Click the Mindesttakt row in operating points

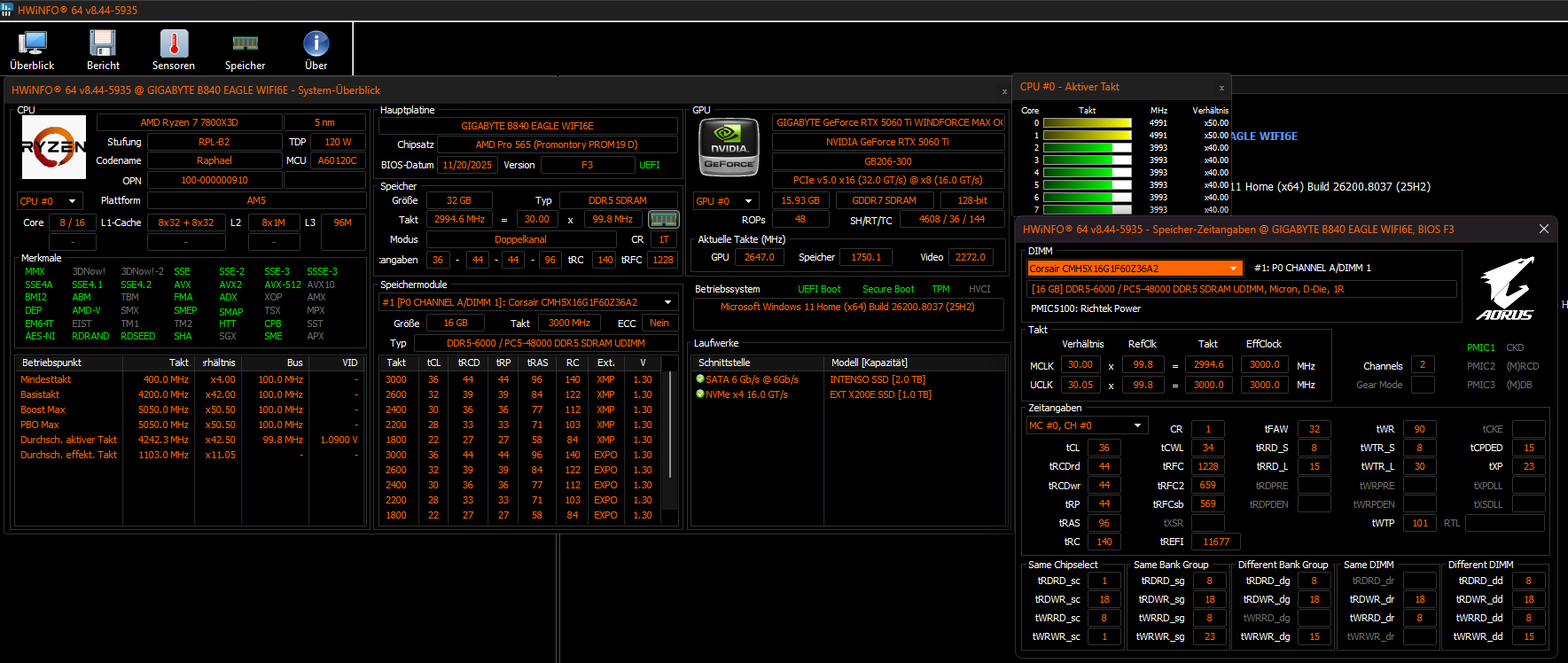189,379
